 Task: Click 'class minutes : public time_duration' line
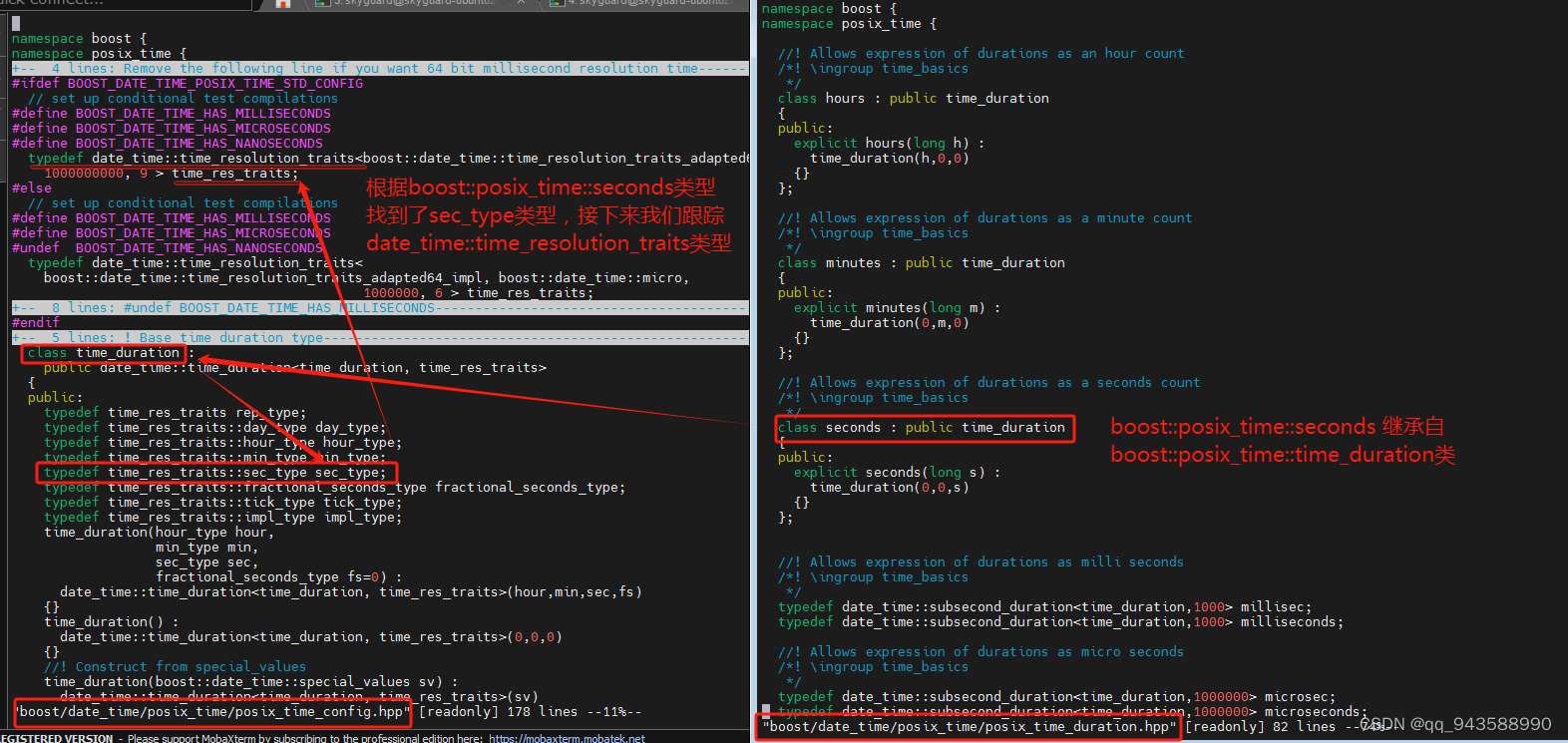click(922, 262)
